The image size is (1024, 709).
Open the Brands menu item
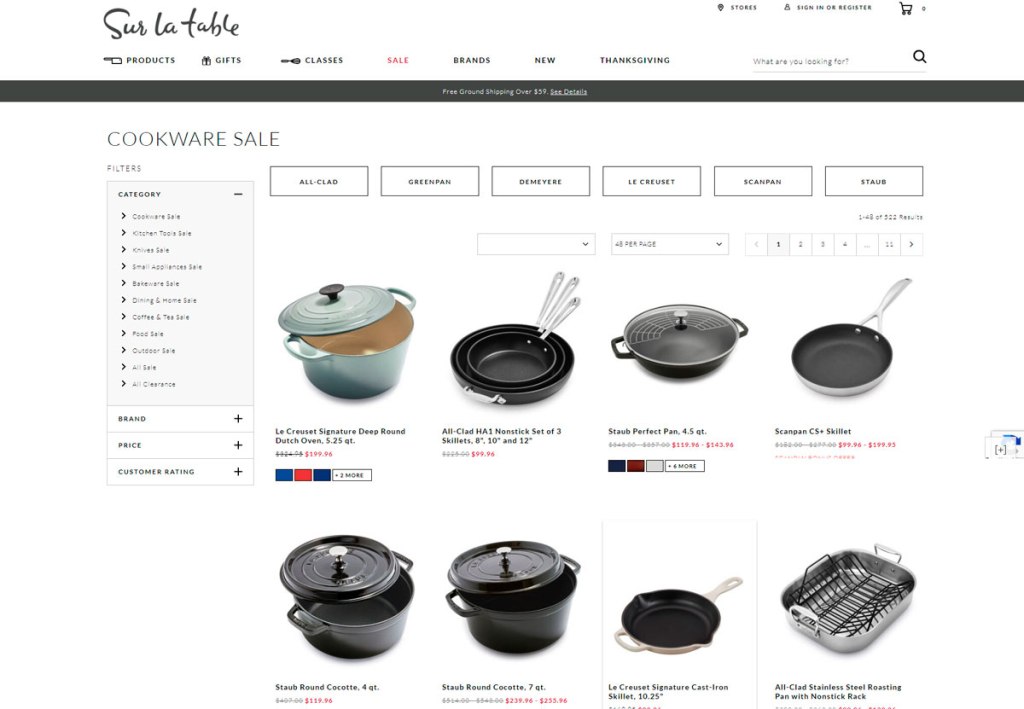(x=472, y=60)
